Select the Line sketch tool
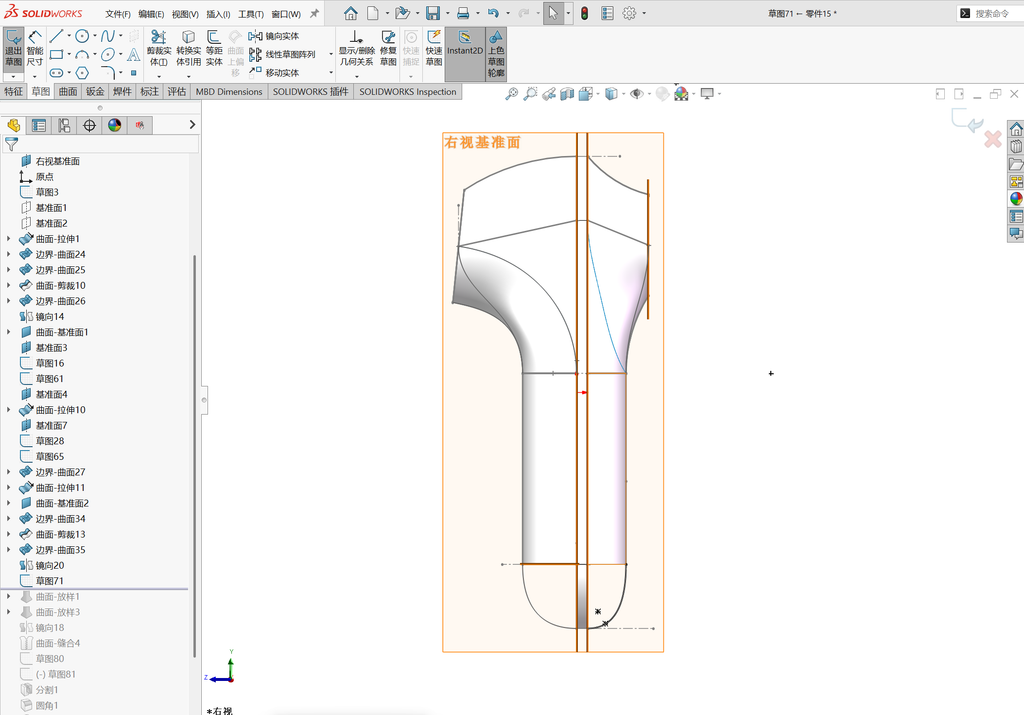Screen dimensions: 1024x715 (x=56, y=37)
